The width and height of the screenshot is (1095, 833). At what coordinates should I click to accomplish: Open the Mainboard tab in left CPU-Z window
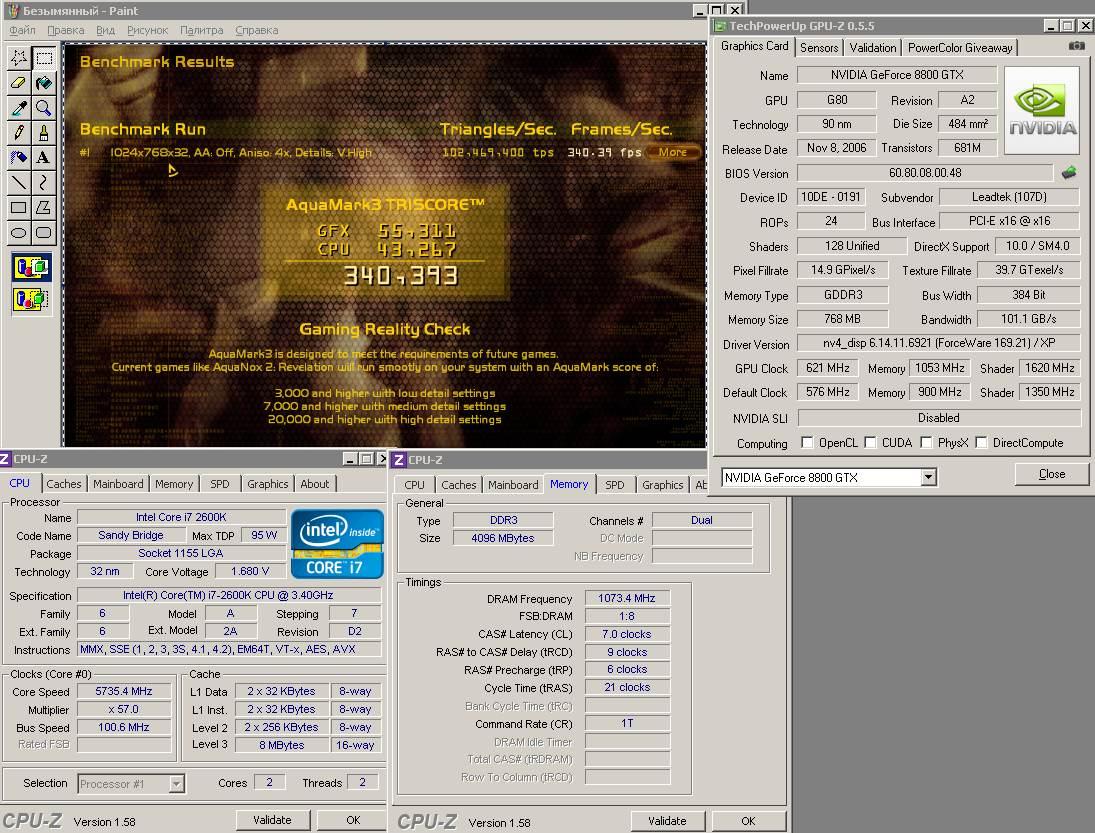[118, 484]
